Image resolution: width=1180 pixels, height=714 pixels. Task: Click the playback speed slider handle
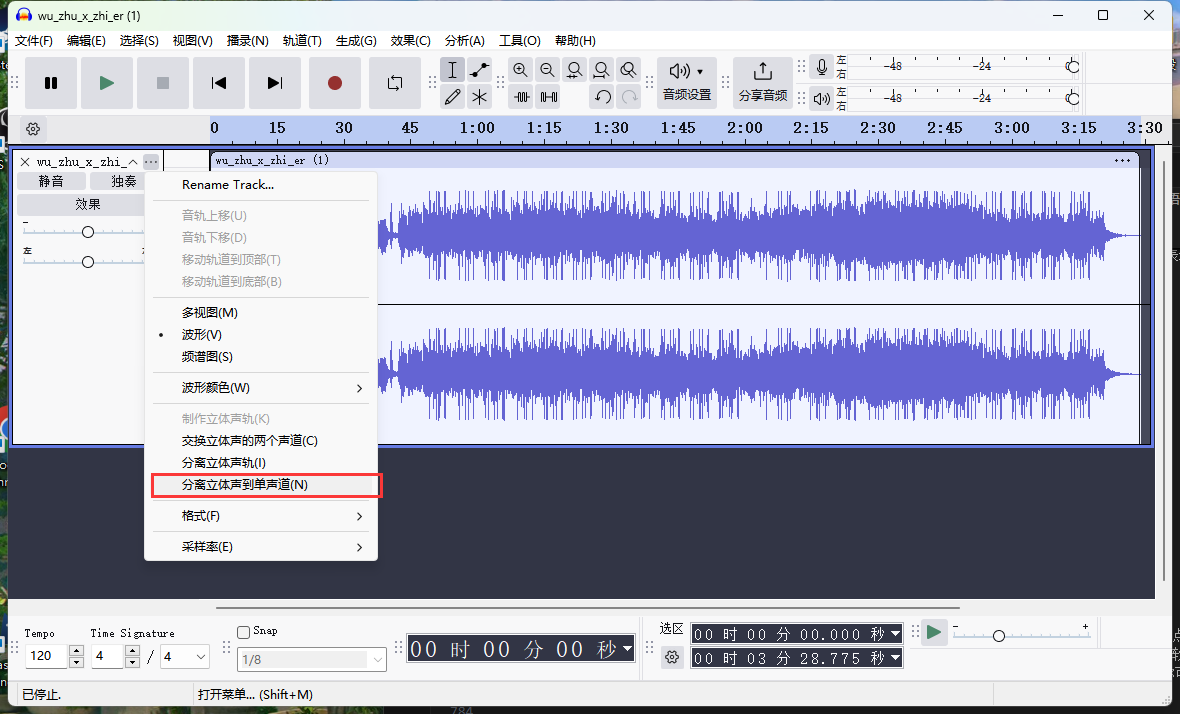tap(998, 636)
